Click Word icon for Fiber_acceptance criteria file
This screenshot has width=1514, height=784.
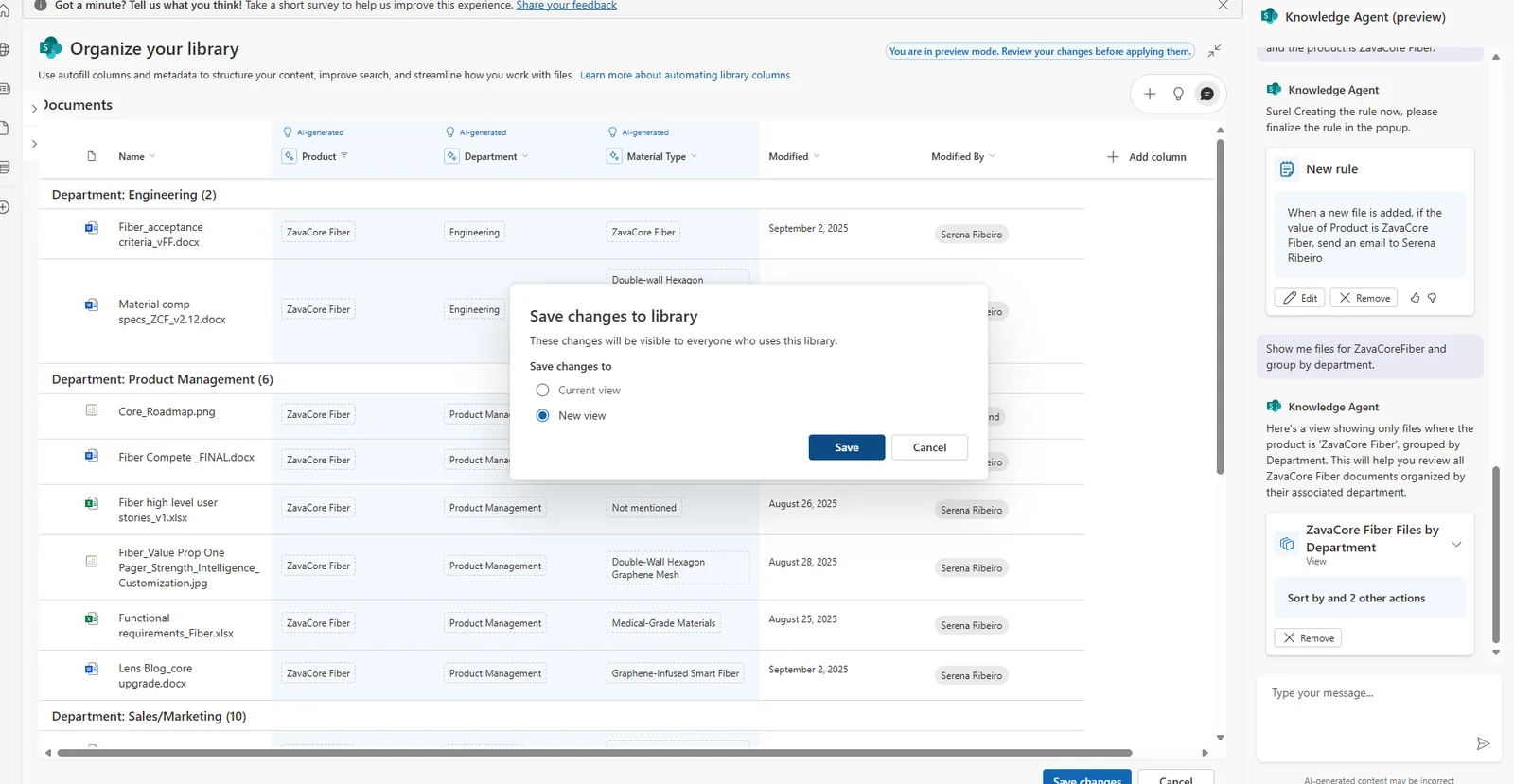(92, 227)
